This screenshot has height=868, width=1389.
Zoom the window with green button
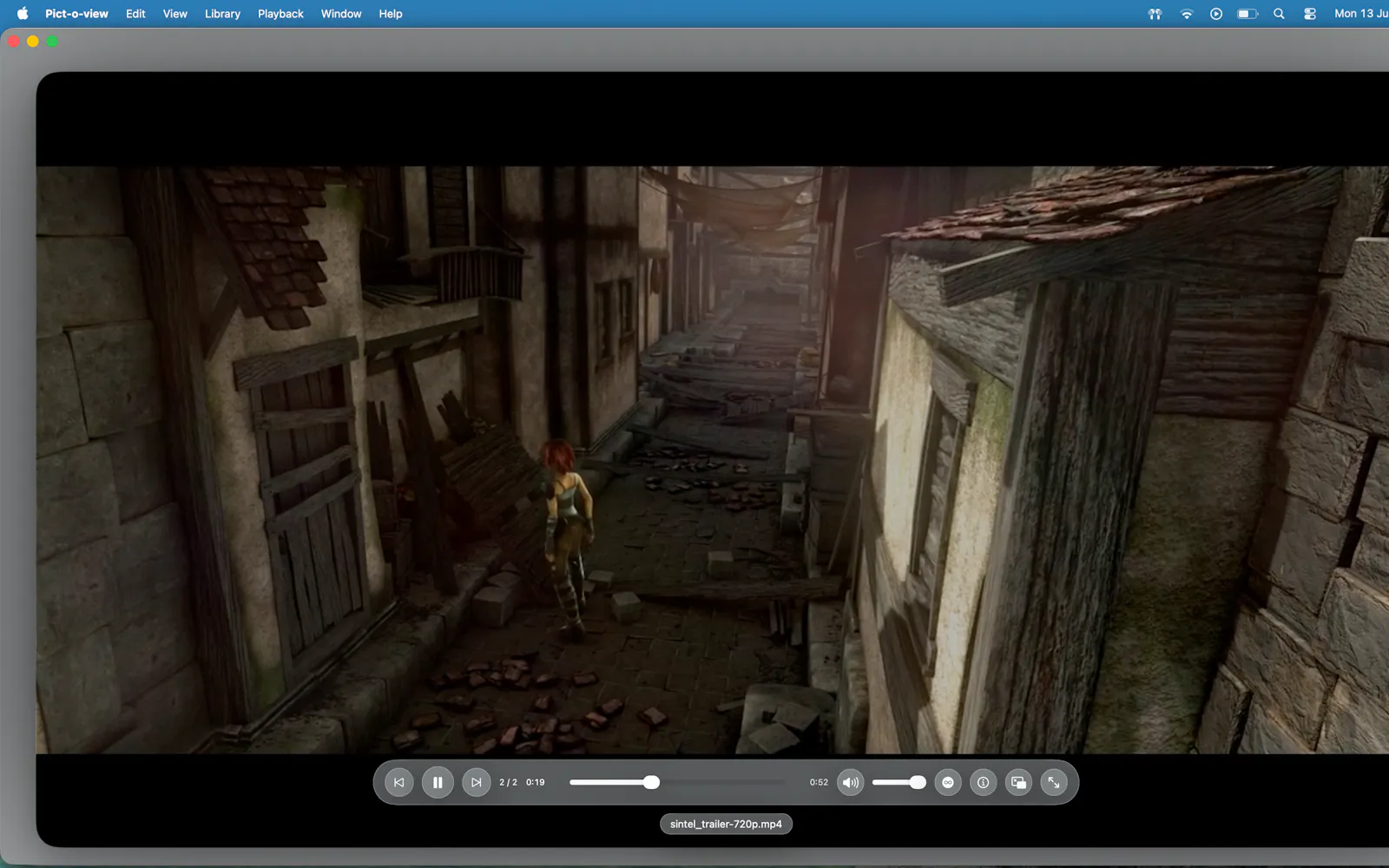pyautogui.click(x=52, y=41)
